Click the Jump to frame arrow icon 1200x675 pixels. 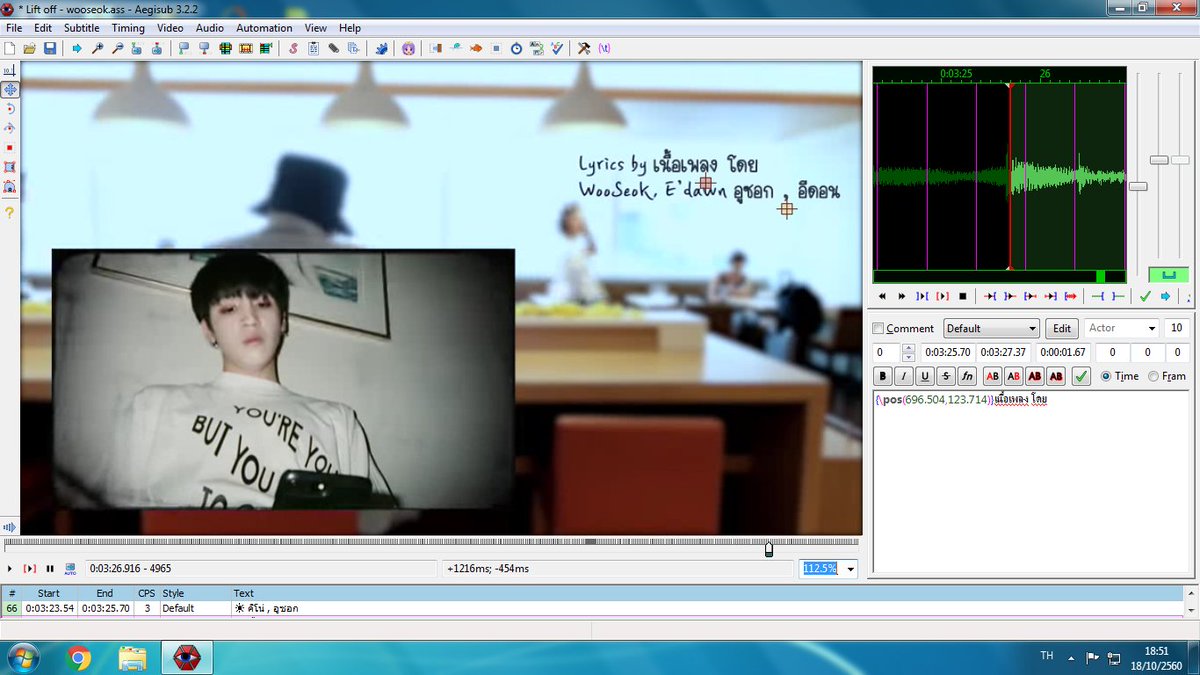click(x=77, y=48)
